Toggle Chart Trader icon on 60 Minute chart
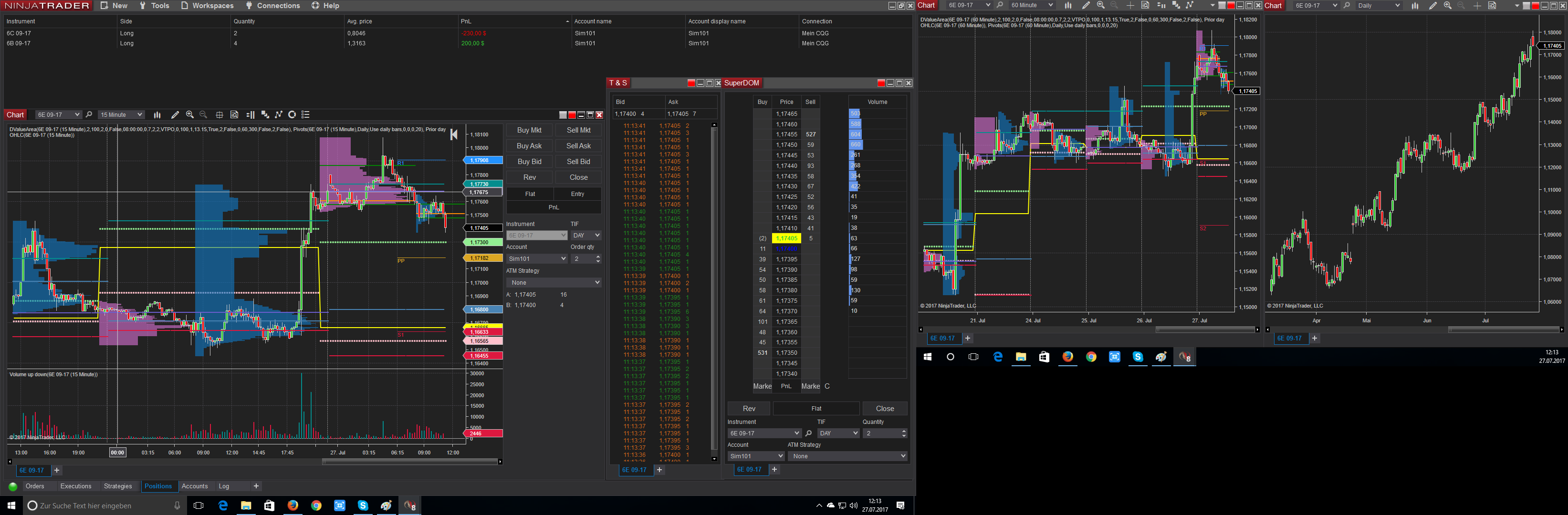The height and width of the screenshot is (515, 1568). point(1161,5)
